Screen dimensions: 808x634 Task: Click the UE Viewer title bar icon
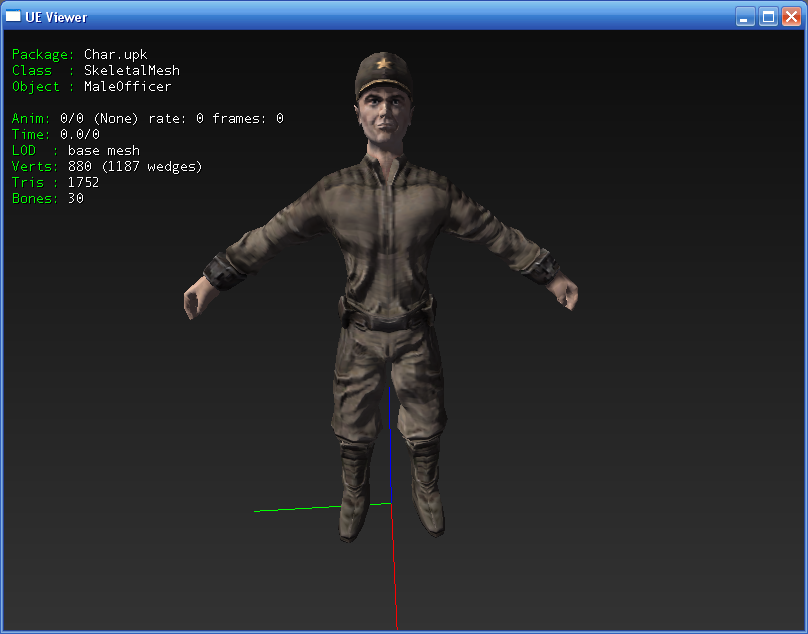[14, 17]
